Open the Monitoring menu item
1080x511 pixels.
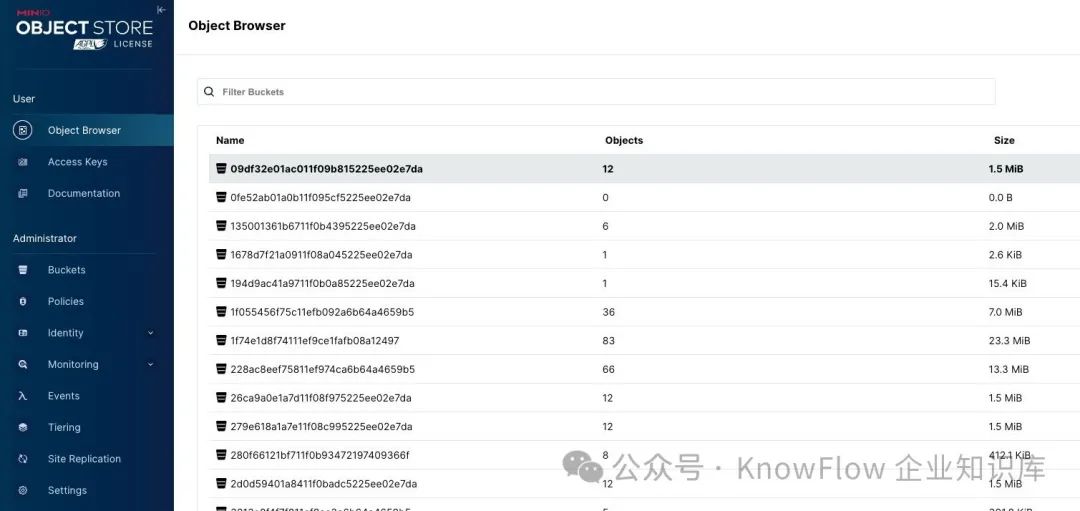[73, 365]
